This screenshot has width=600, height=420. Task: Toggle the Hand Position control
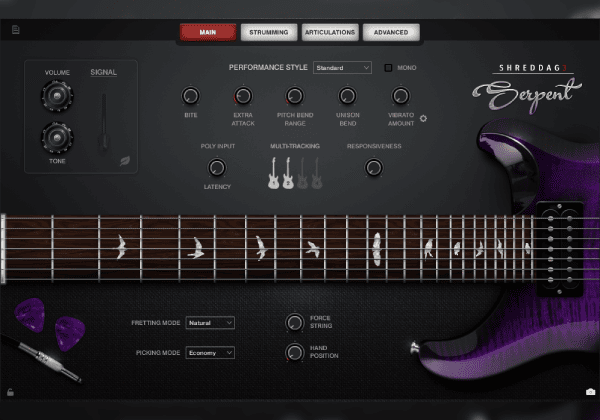294,352
